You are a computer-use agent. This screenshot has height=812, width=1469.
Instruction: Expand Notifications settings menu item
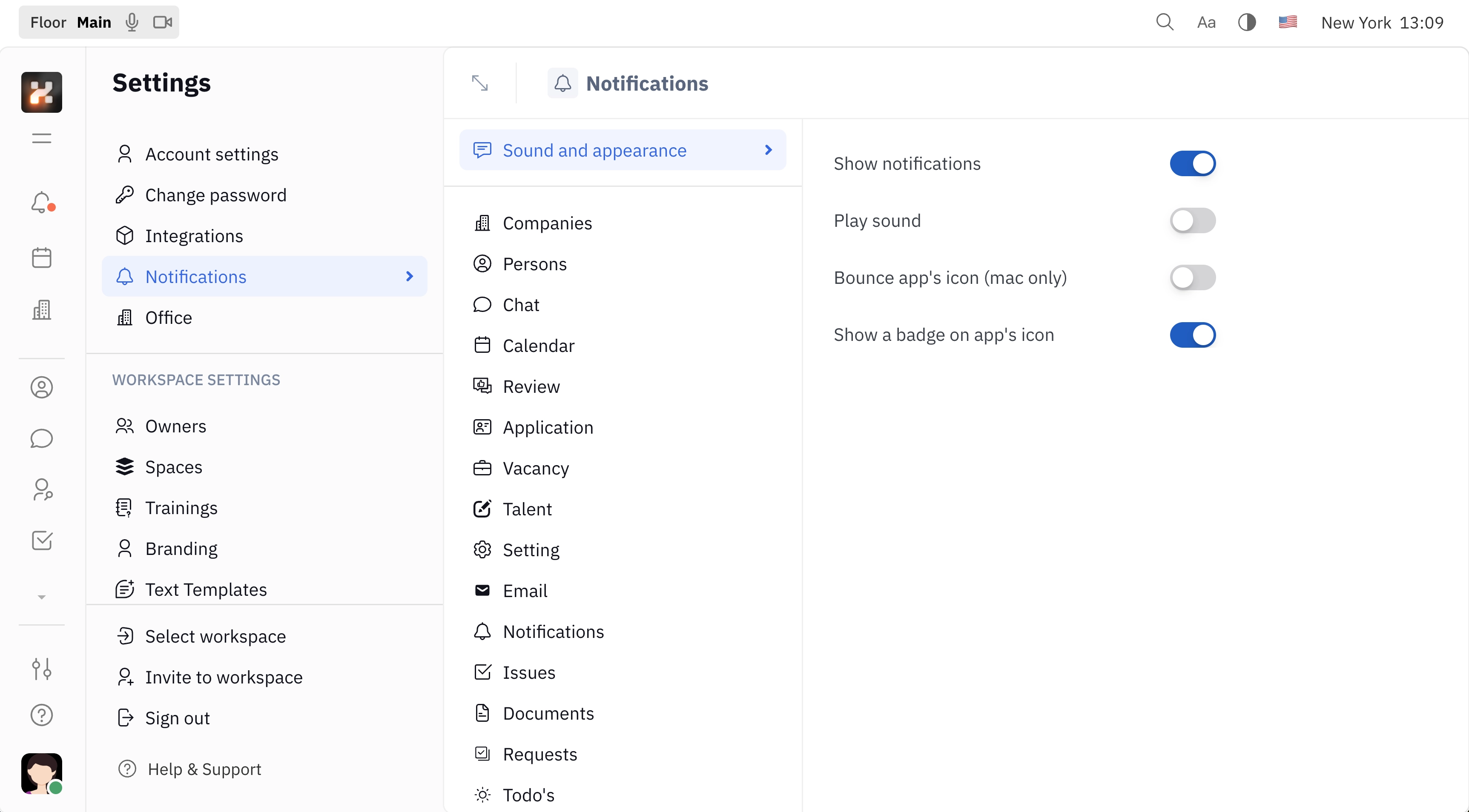pyautogui.click(x=409, y=276)
